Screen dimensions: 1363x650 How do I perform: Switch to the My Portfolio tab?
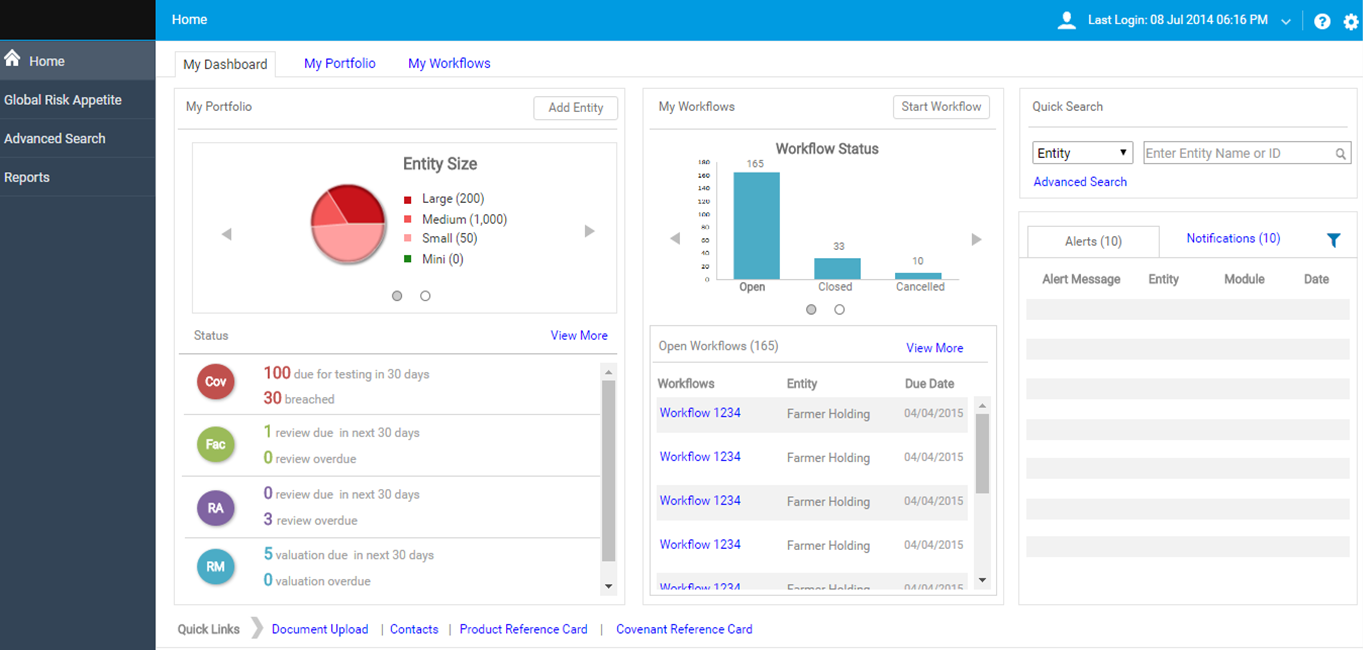(340, 63)
